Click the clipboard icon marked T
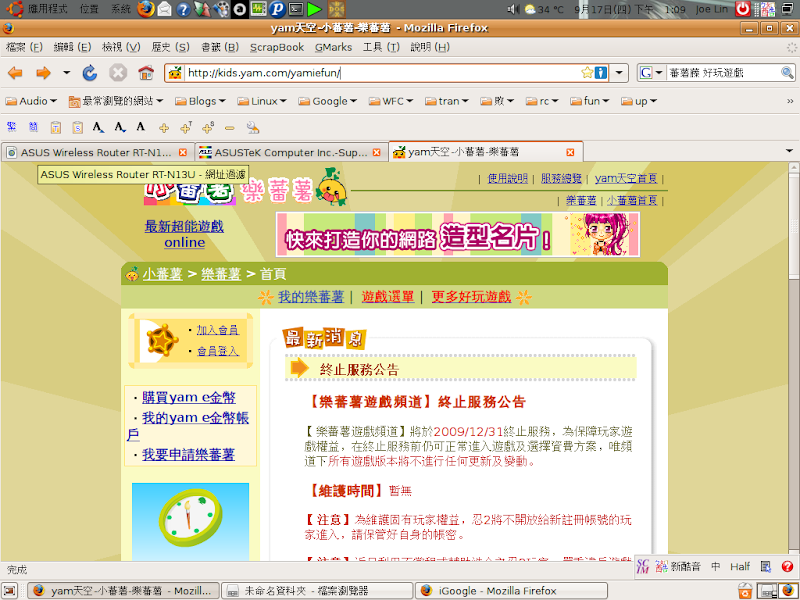The height and width of the screenshot is (600, 800). click(x=56, y=128)
